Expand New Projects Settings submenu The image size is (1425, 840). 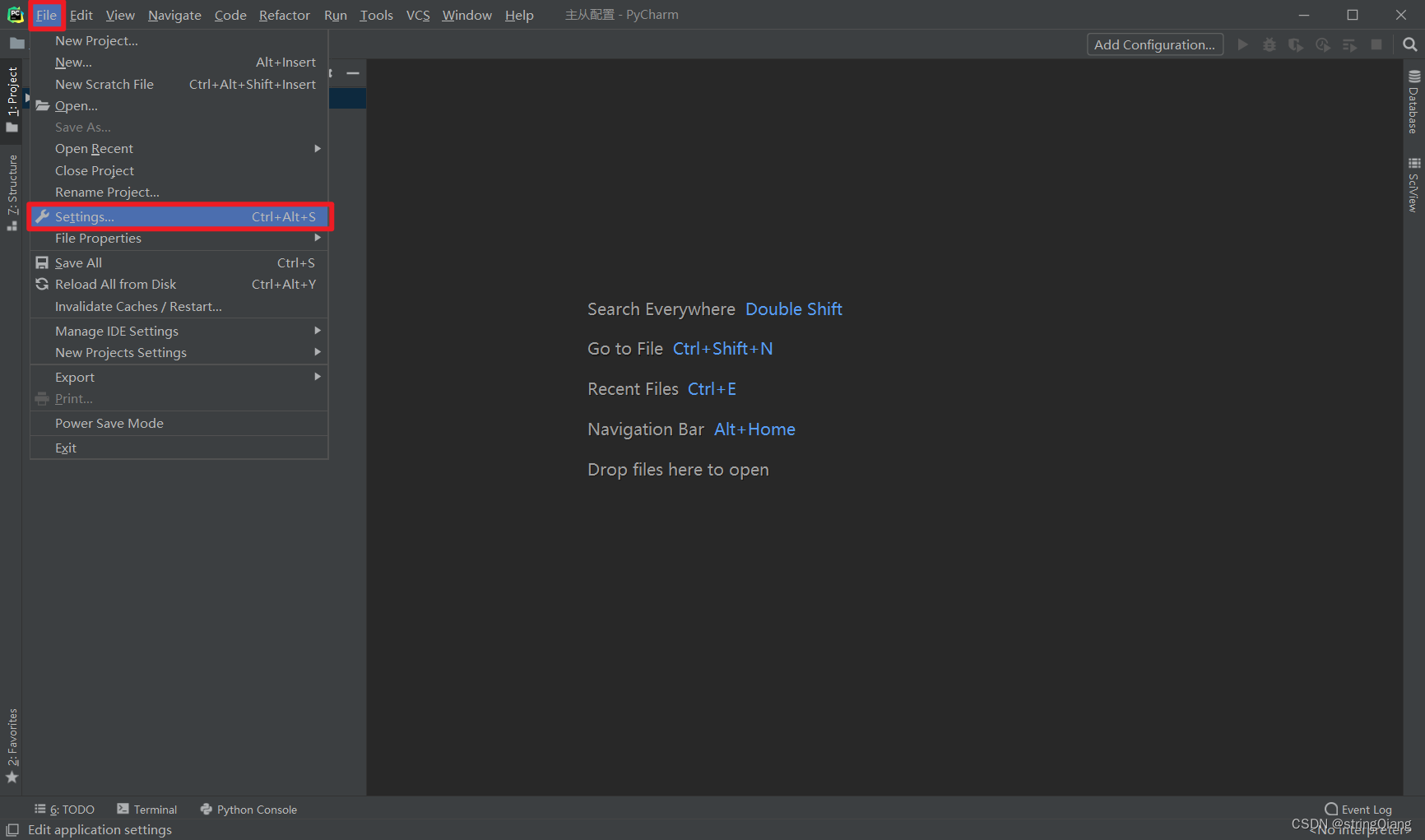179,352
